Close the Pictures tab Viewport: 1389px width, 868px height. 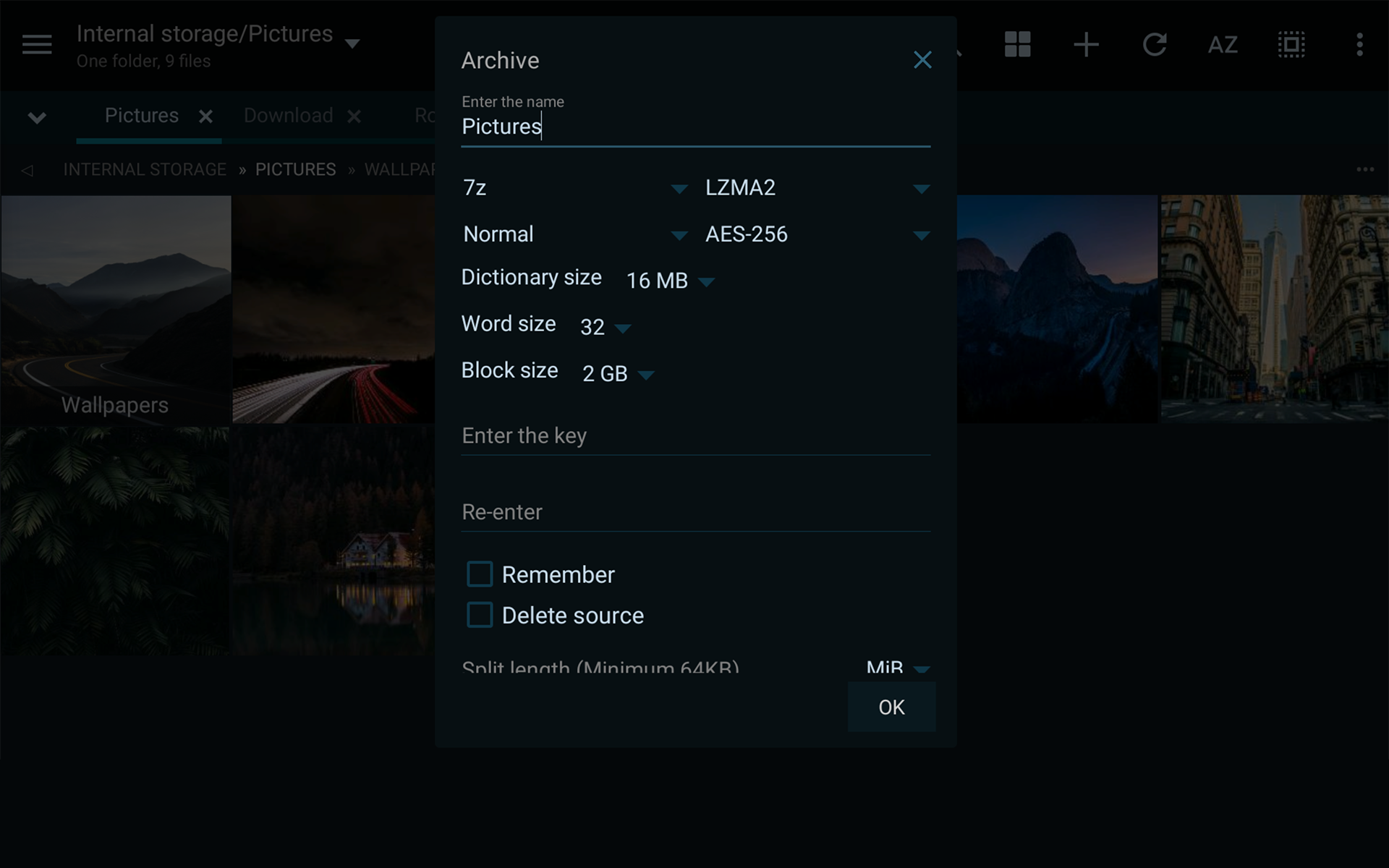pos(206,116)
